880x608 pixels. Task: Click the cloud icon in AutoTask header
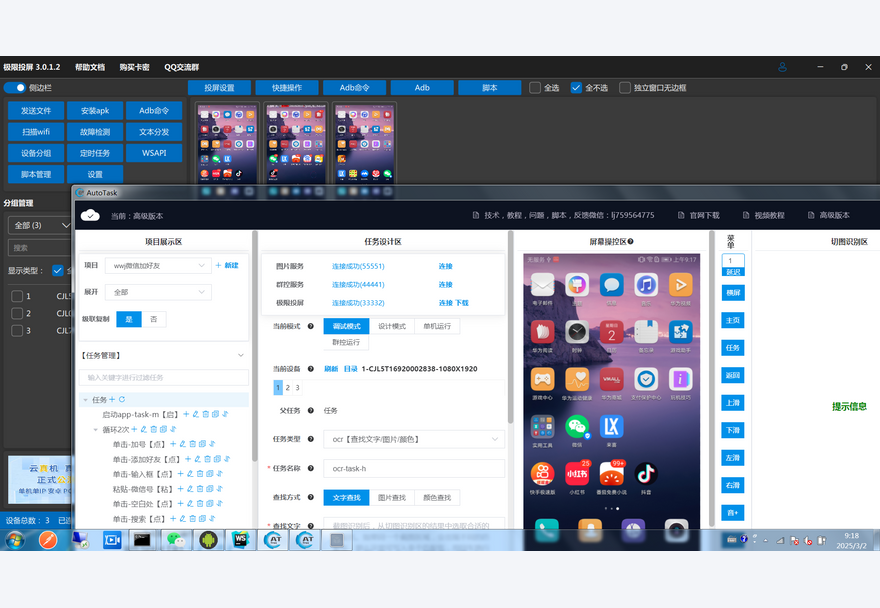tap(90, 214)
